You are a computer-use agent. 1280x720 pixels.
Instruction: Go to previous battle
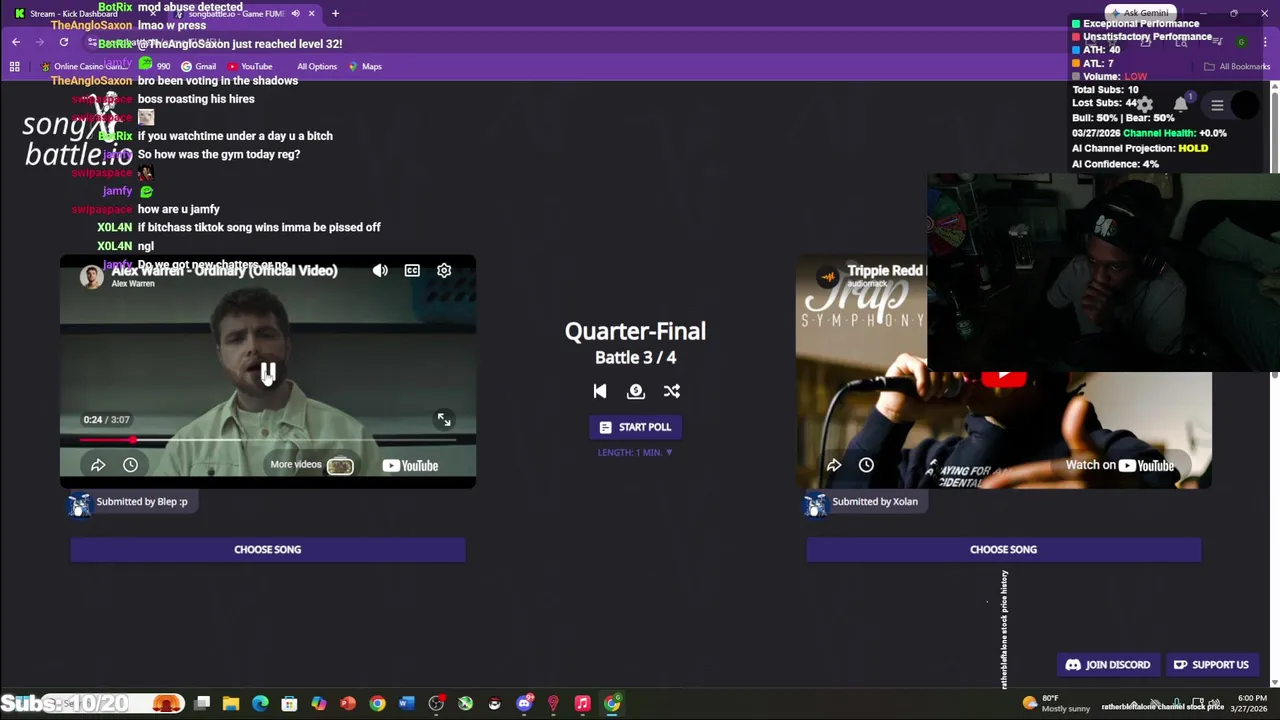point(600,391)
